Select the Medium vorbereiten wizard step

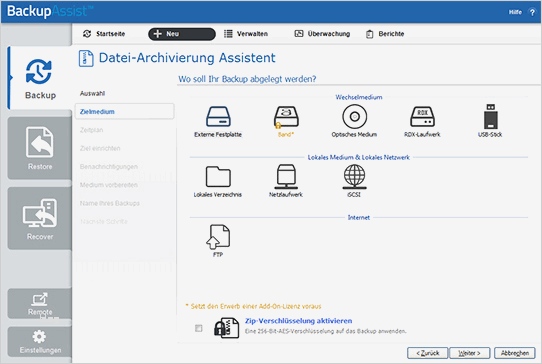[109, 185]
